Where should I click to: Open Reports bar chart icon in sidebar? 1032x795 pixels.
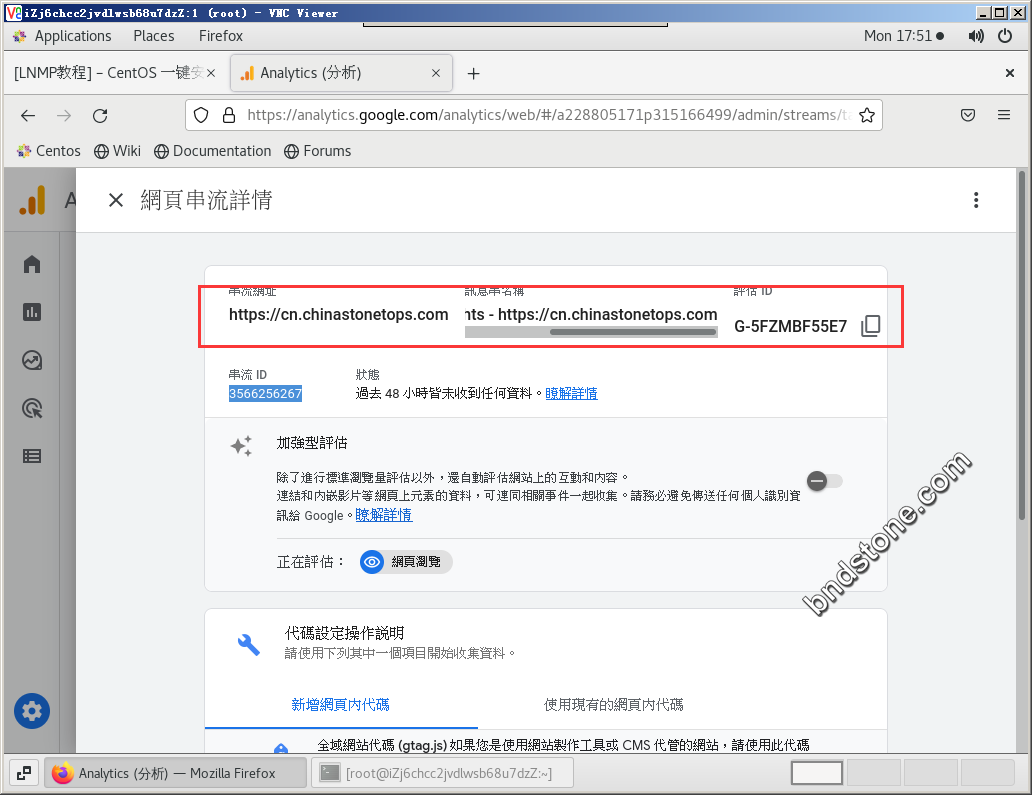pos(32,312)
